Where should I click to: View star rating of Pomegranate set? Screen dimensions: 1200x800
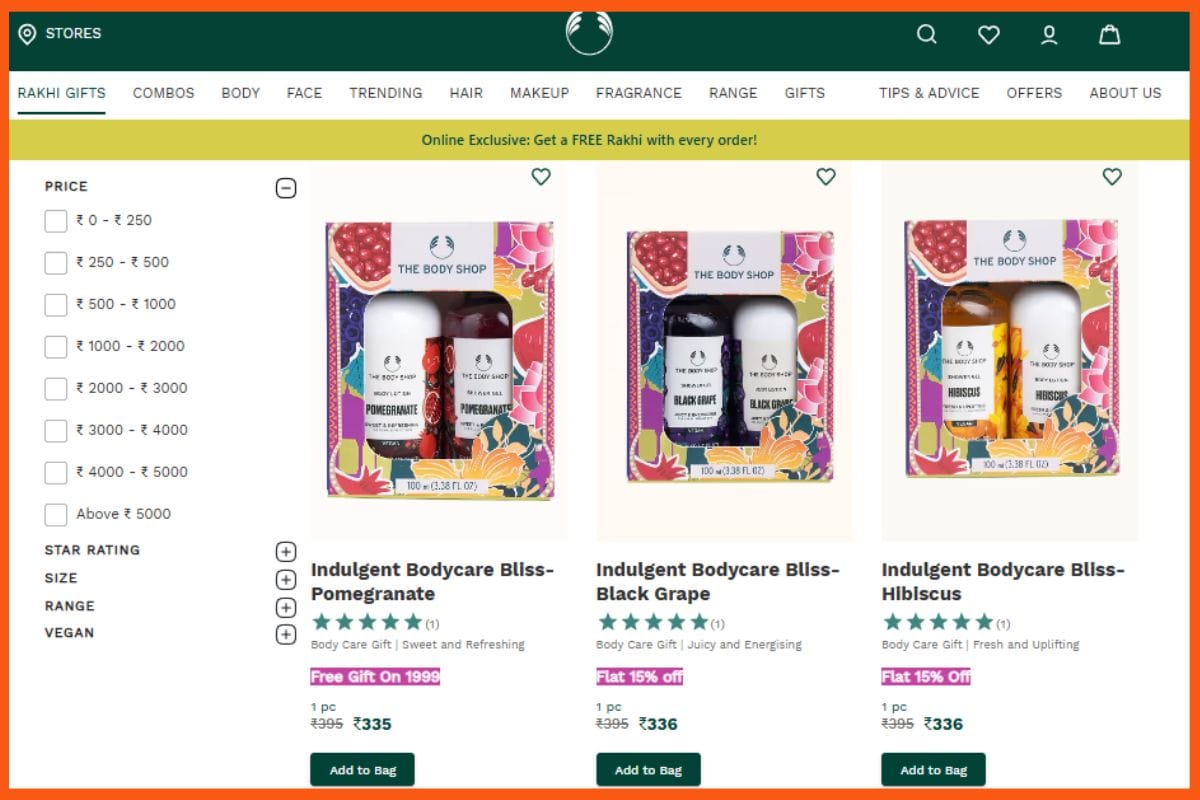(x=366, y=621)
